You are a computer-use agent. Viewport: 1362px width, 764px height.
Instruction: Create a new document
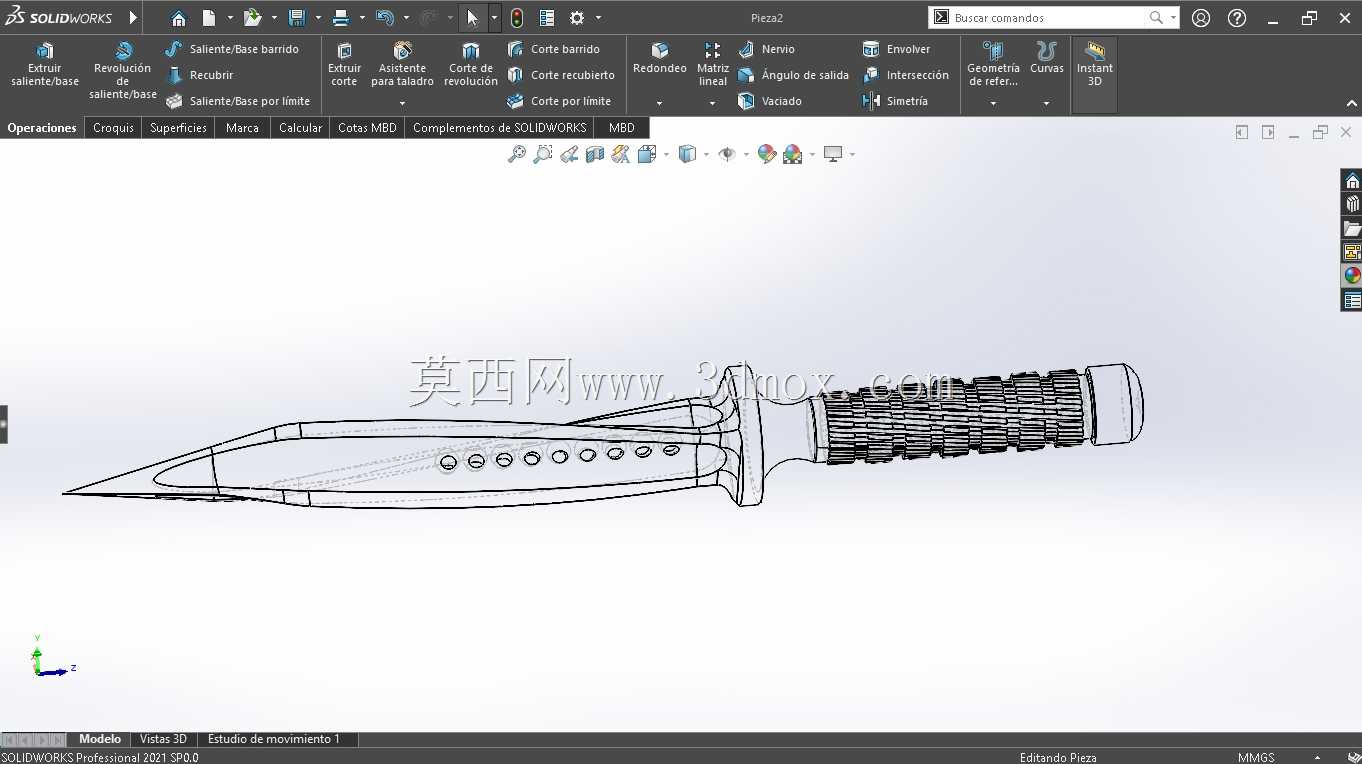point(209,18)
